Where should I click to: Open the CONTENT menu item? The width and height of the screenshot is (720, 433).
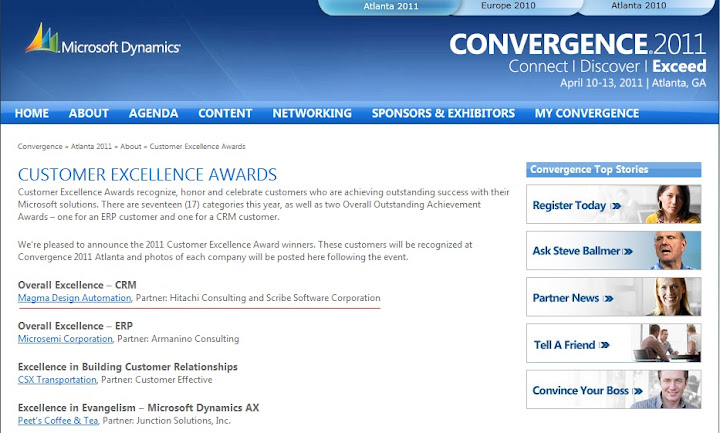point(225,113)
